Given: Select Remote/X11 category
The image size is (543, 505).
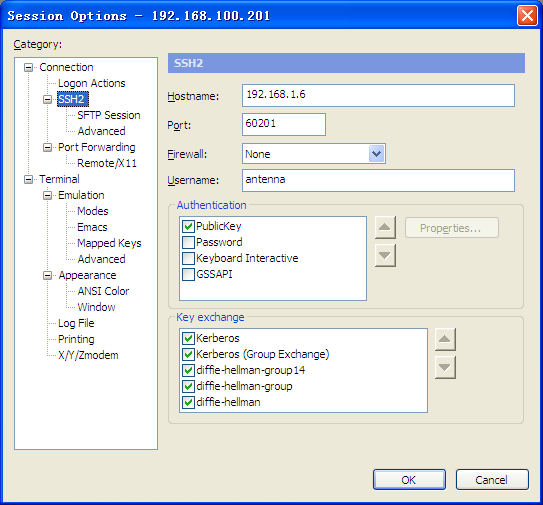Looking at the screenshot, I should pos(107,163).
